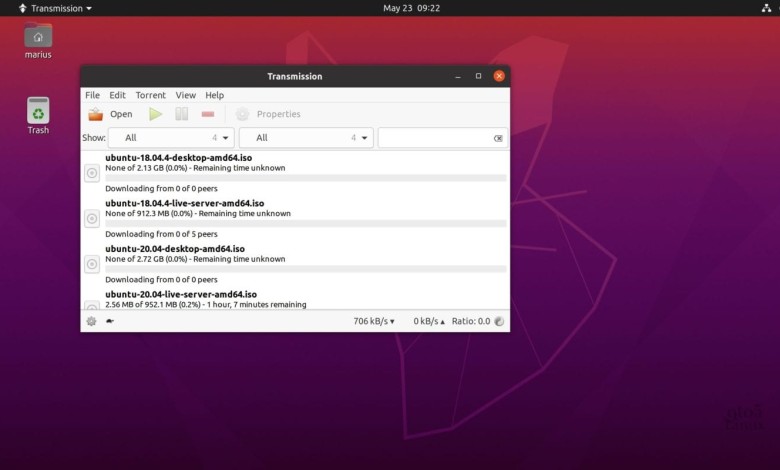Open the Torrent menu

coord(151,95)
